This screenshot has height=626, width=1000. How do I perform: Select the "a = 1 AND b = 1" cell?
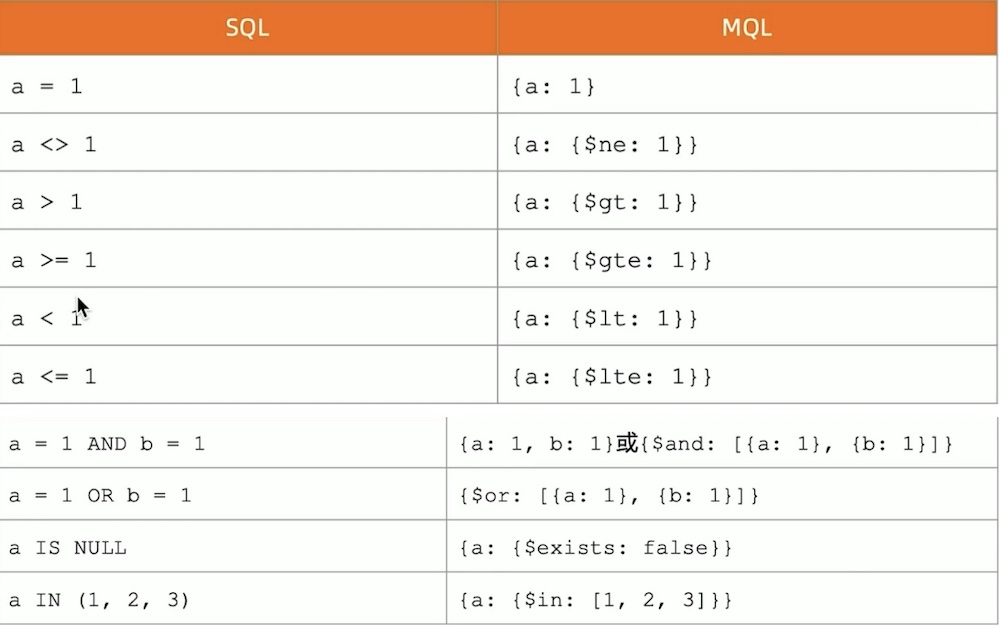(107, 443)
